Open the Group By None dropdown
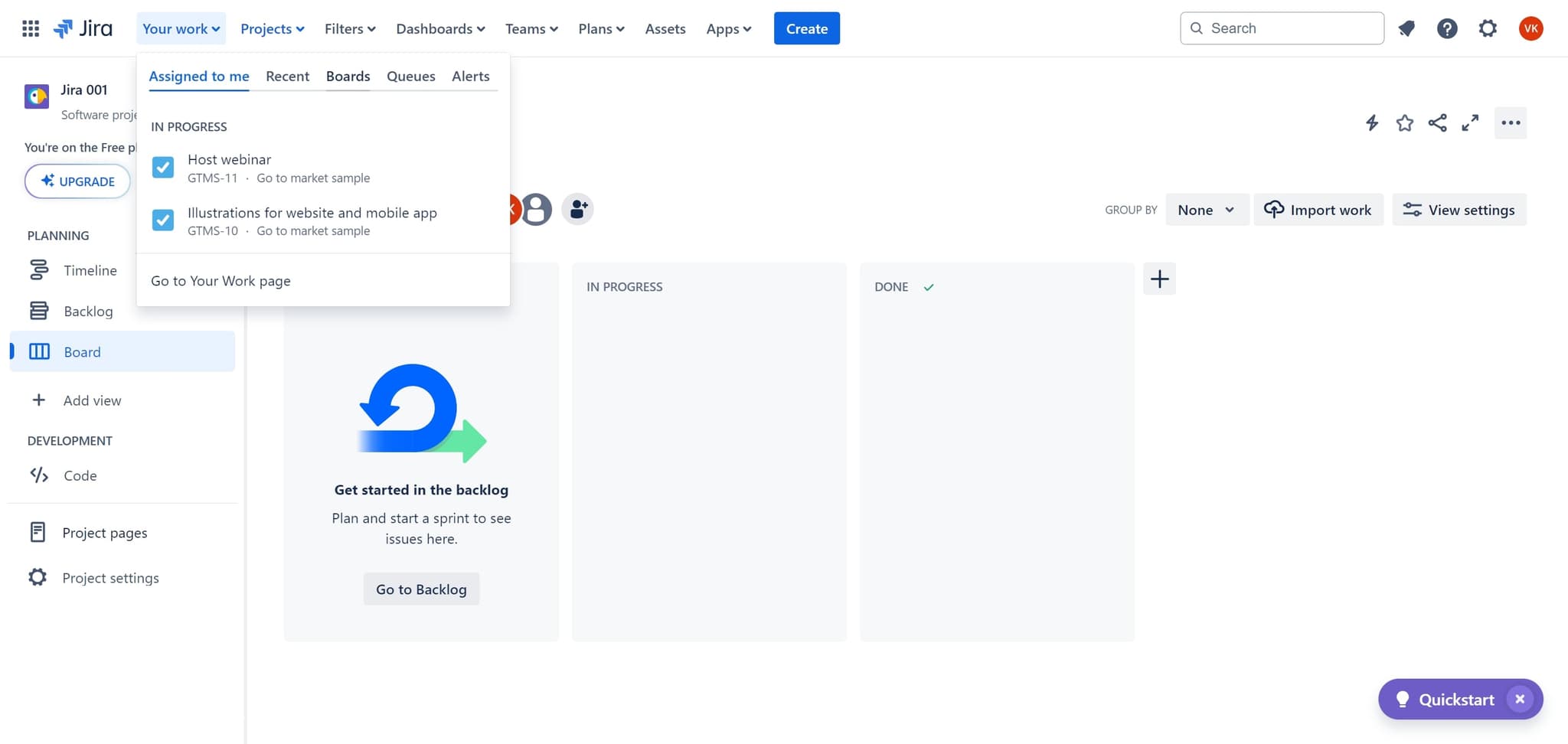Screen dimensions: 1568x744 (x=1206, y=210)
